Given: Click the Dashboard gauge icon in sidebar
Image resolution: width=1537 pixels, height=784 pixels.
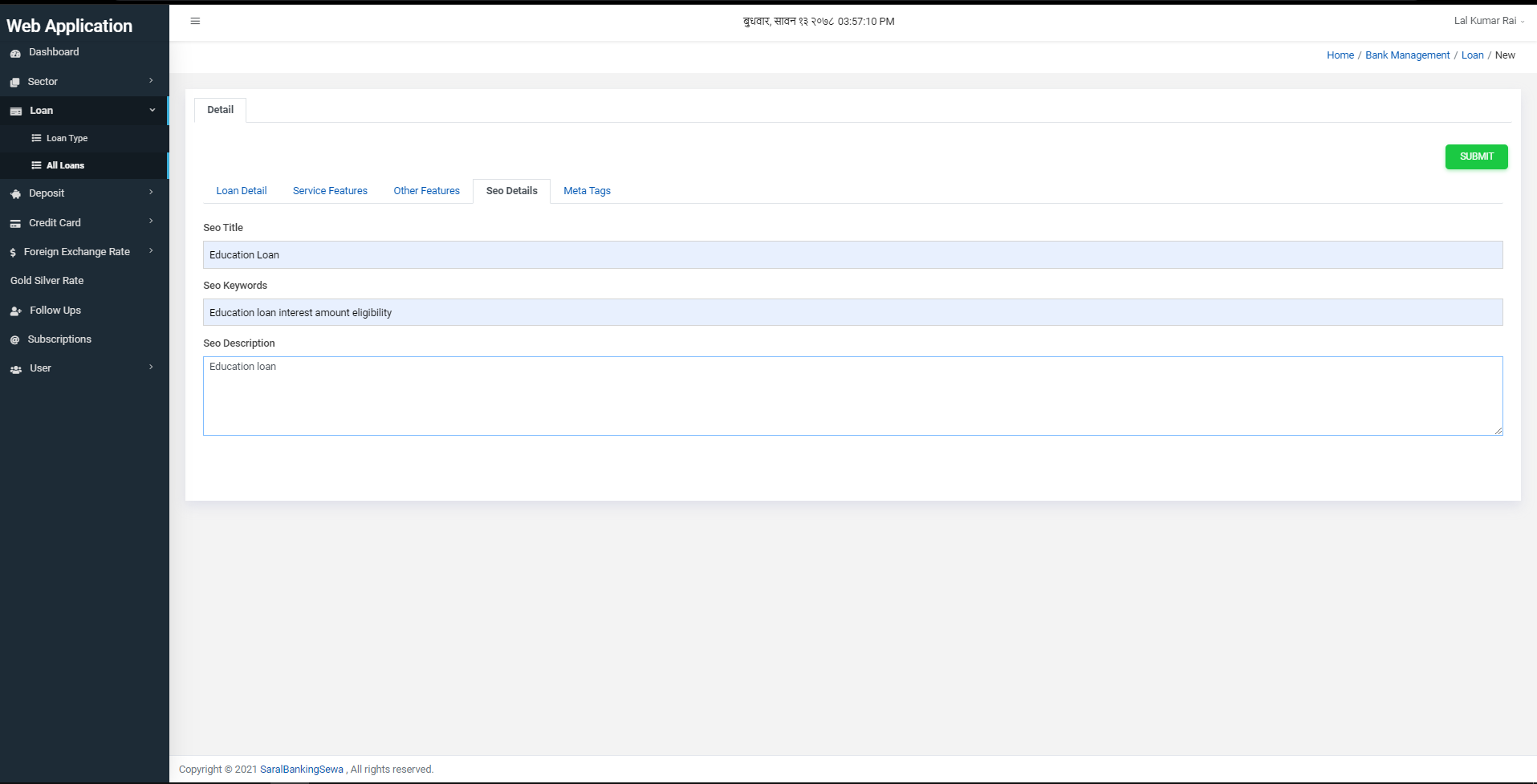Looking at the screenshot, I should click(x=15, y=53).
